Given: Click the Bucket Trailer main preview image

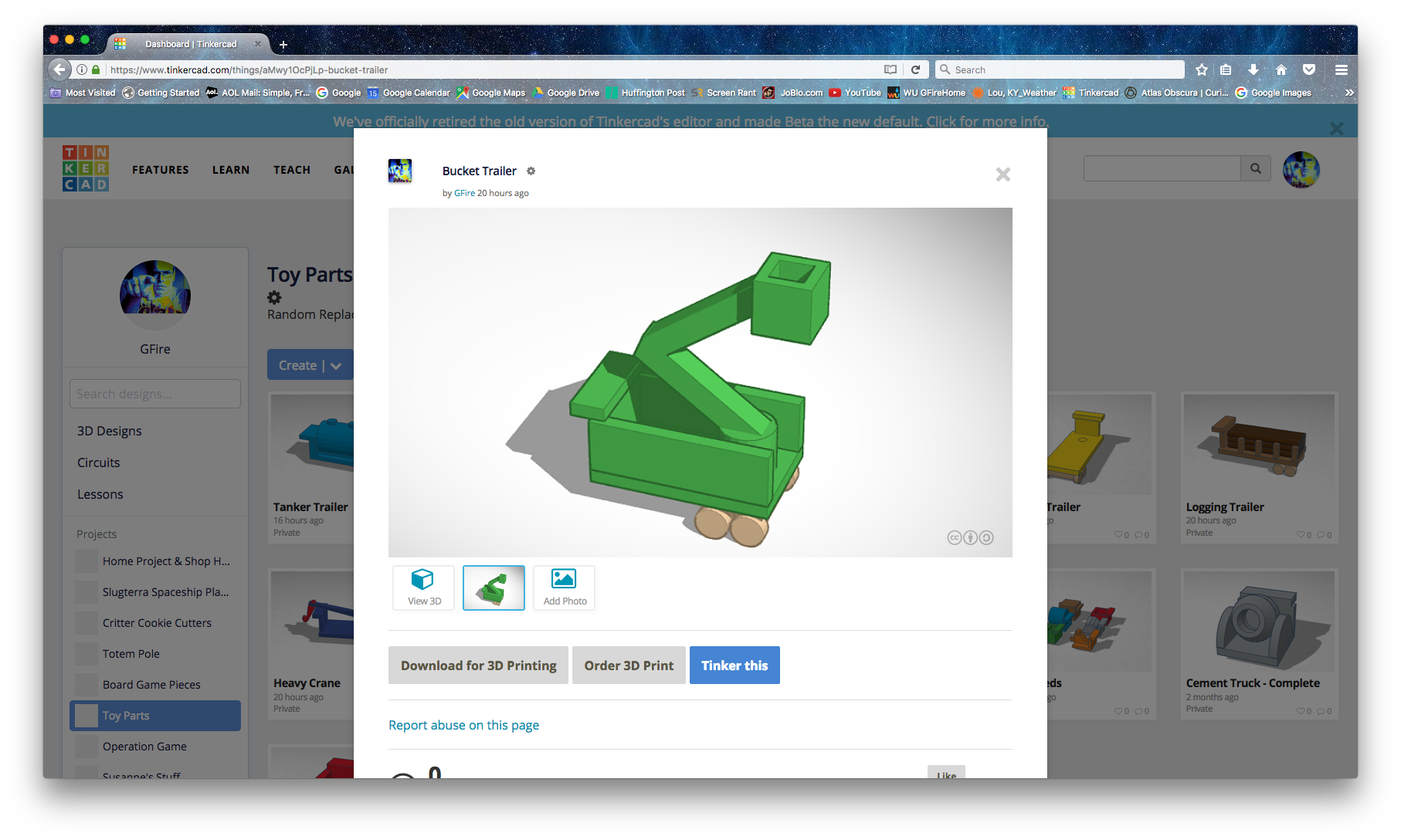Looking at the screenshot, I should coord(700,382).
